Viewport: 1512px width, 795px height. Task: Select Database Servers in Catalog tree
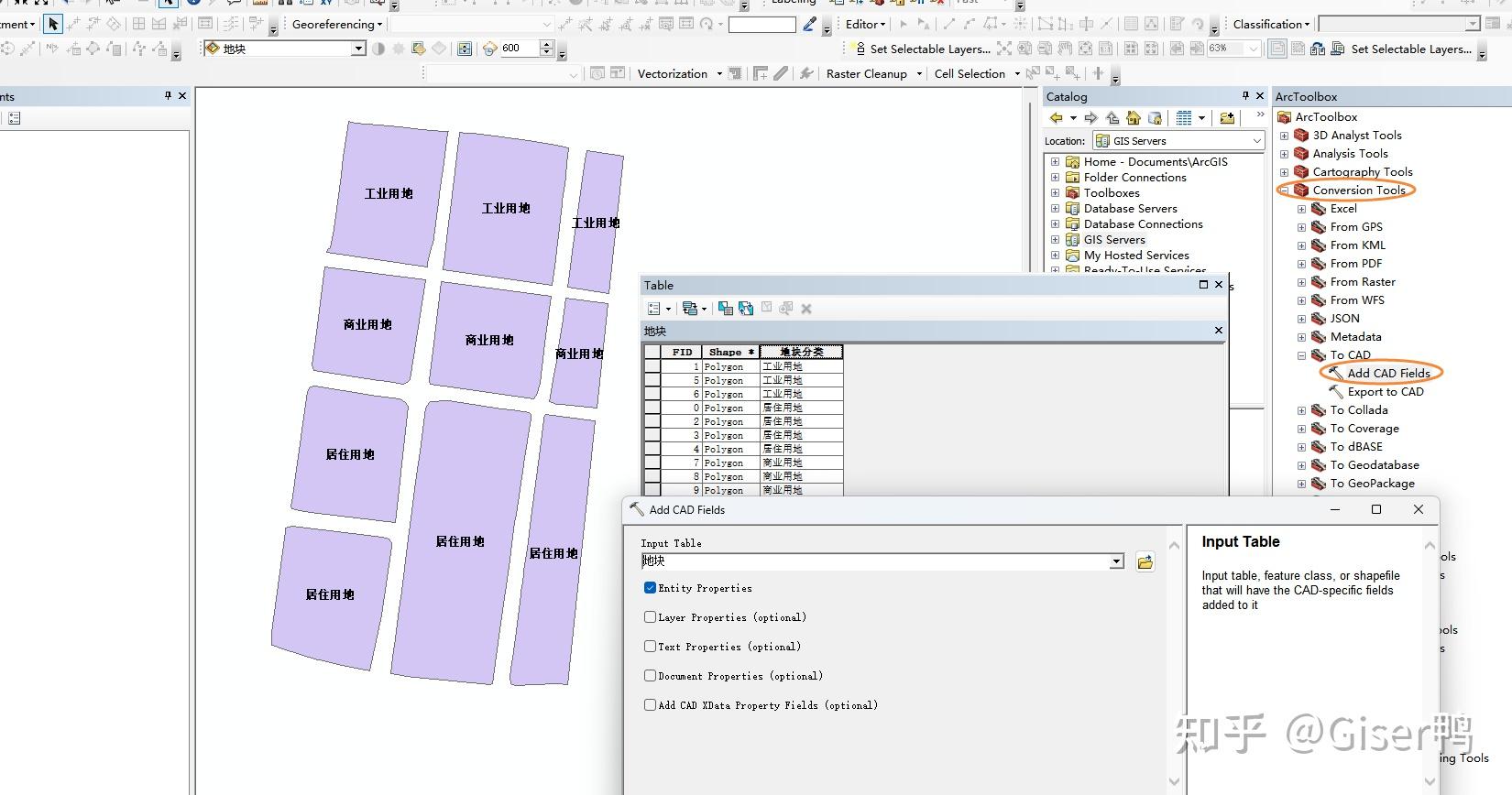click(1130, 209)
